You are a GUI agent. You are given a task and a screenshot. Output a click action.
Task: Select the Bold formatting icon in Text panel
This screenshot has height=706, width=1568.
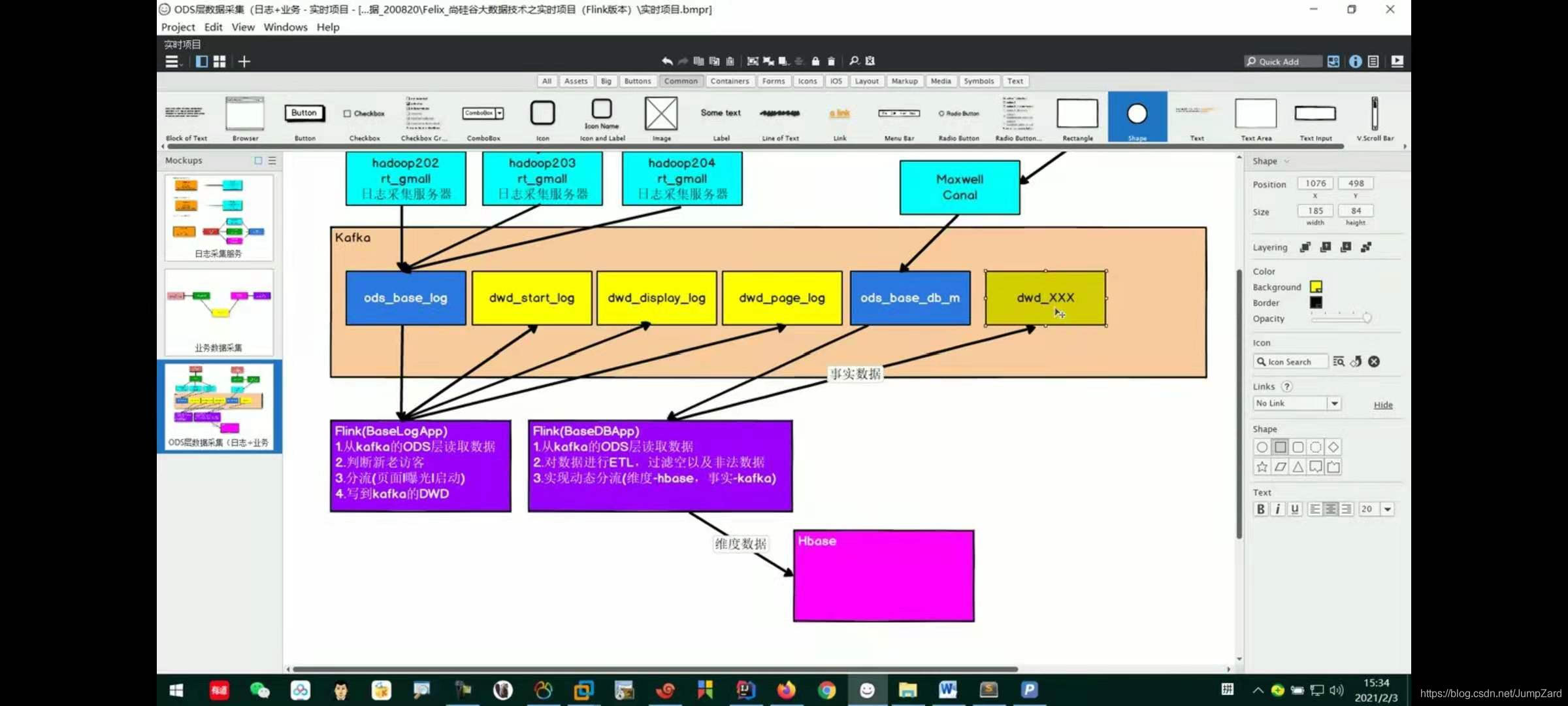click(1261, 510)
